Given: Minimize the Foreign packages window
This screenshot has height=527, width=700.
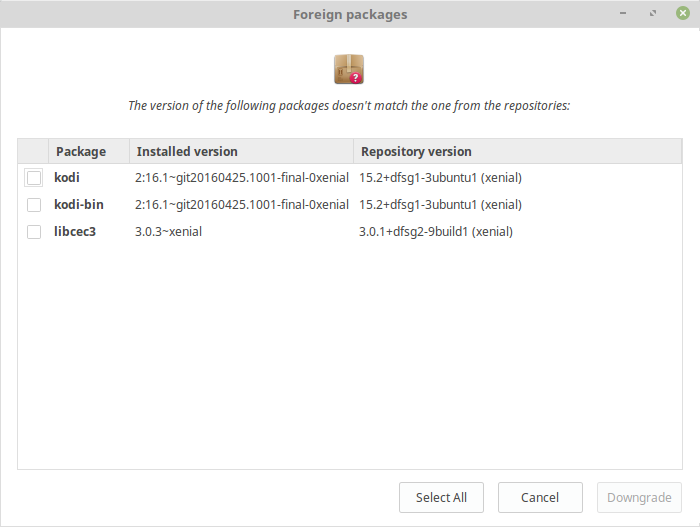Looking at the screenshot, I should click(x=625, y=14).
